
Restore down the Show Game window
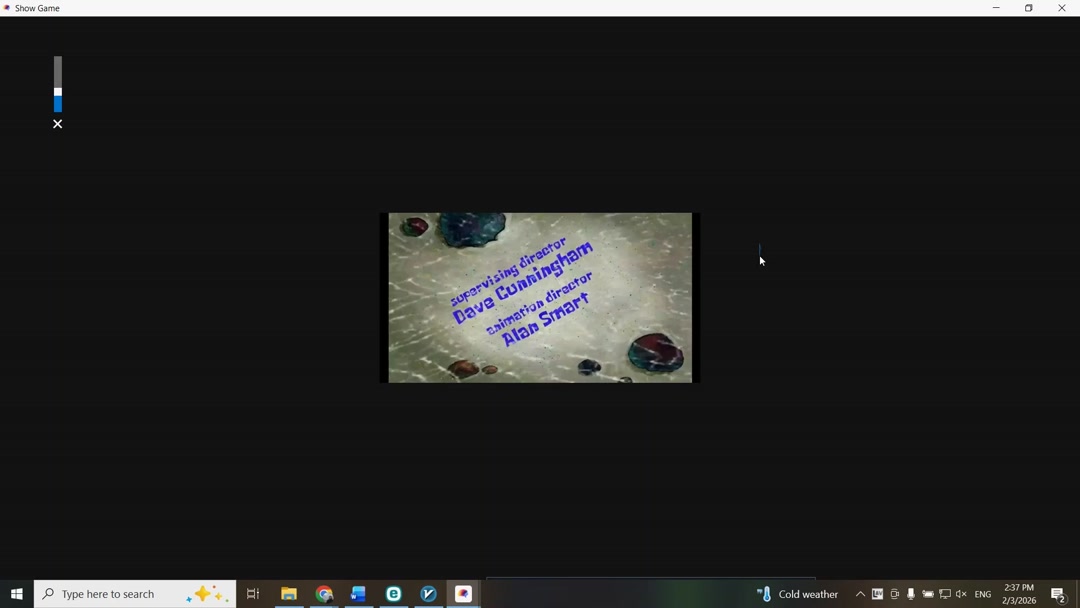coord(1028,8)
